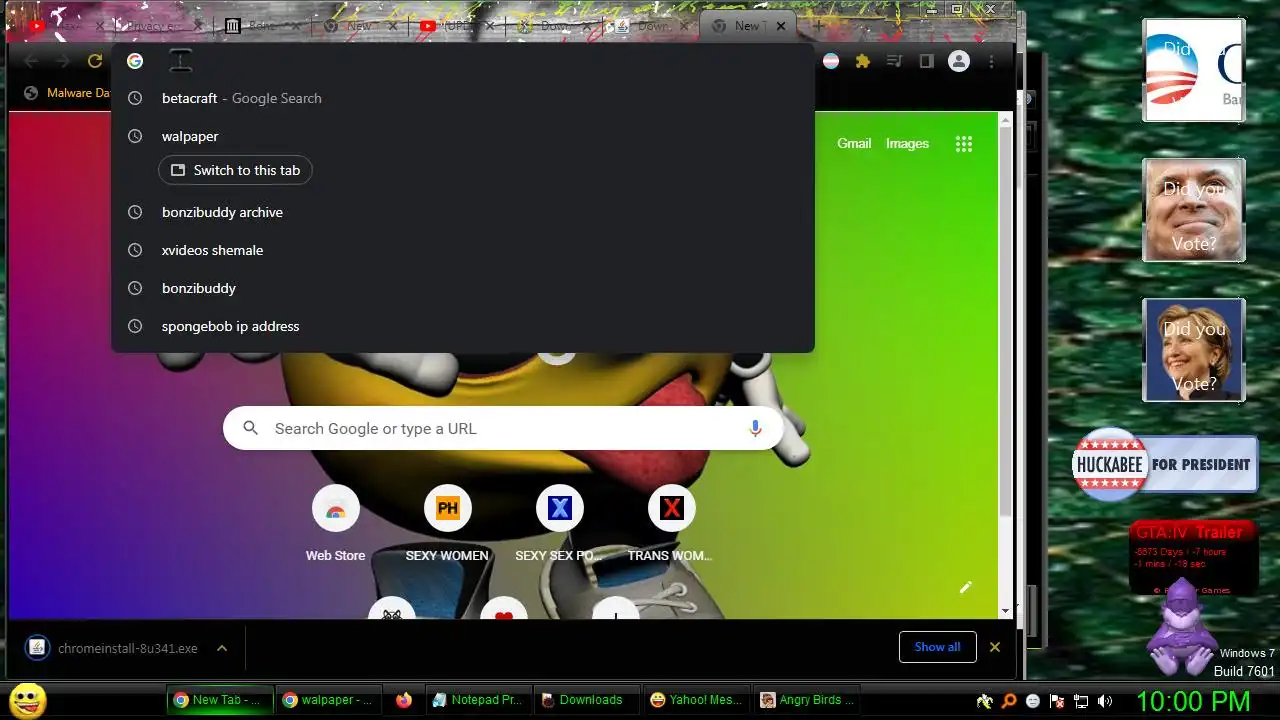Open the blue X shortcut tile
Image resolution: width=1280 pixels, height=720 pixels.
click(559, 524)
